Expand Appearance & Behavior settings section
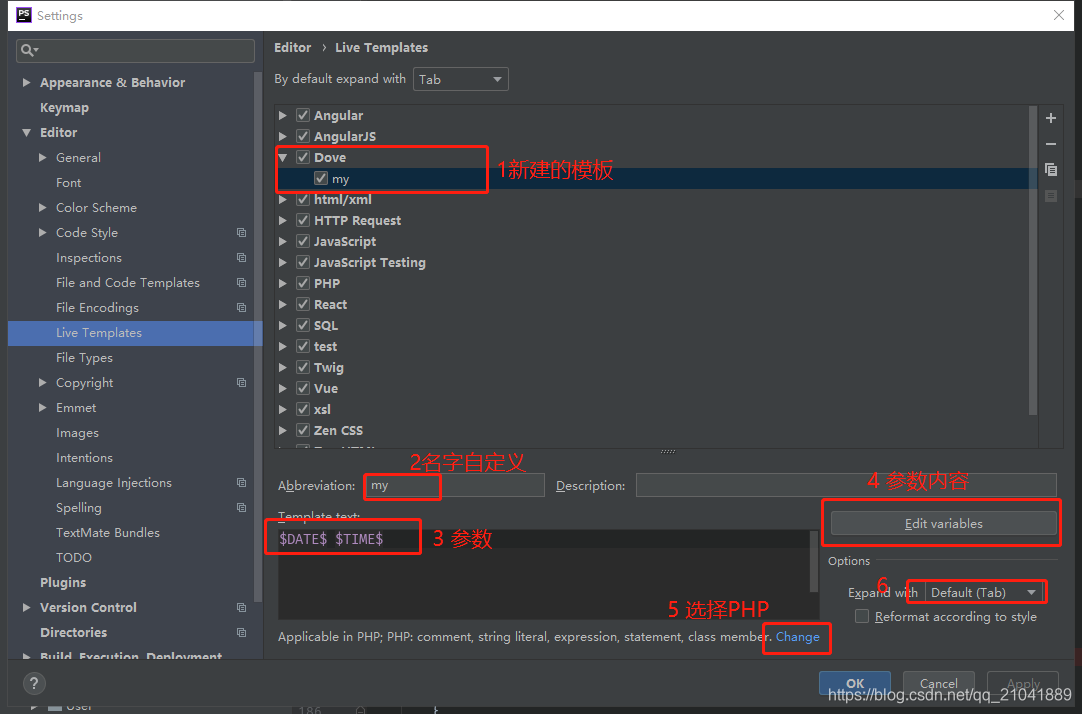 (26, 82)
